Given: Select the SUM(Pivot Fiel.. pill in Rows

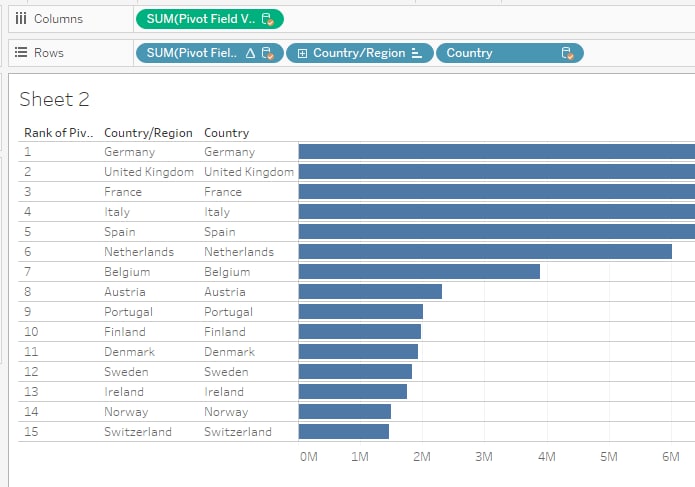Looking at the screenshot, I should (210, 53).
